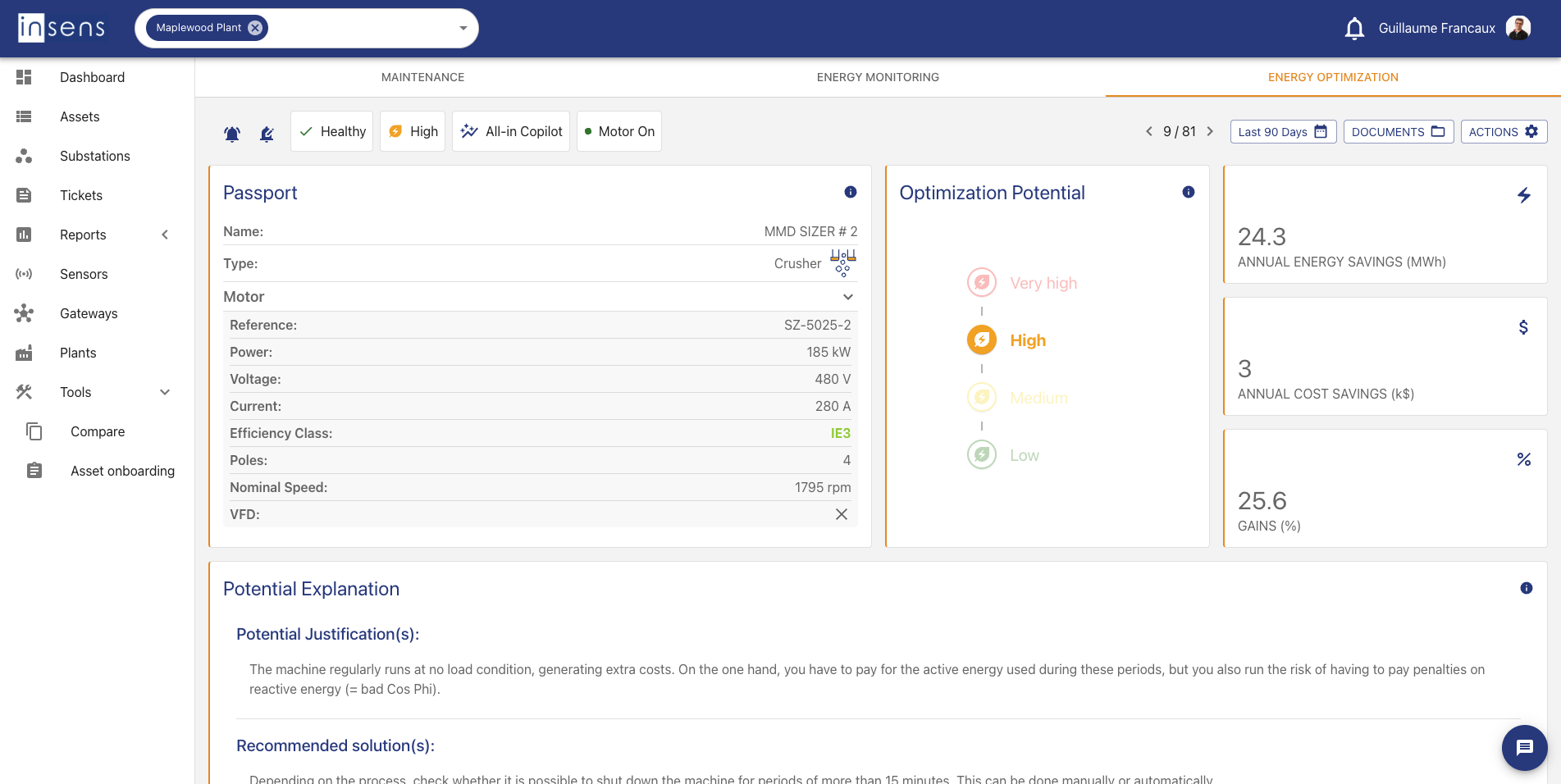Click Guillaume Francaux profile avatar

click(x=1518, y=29)
